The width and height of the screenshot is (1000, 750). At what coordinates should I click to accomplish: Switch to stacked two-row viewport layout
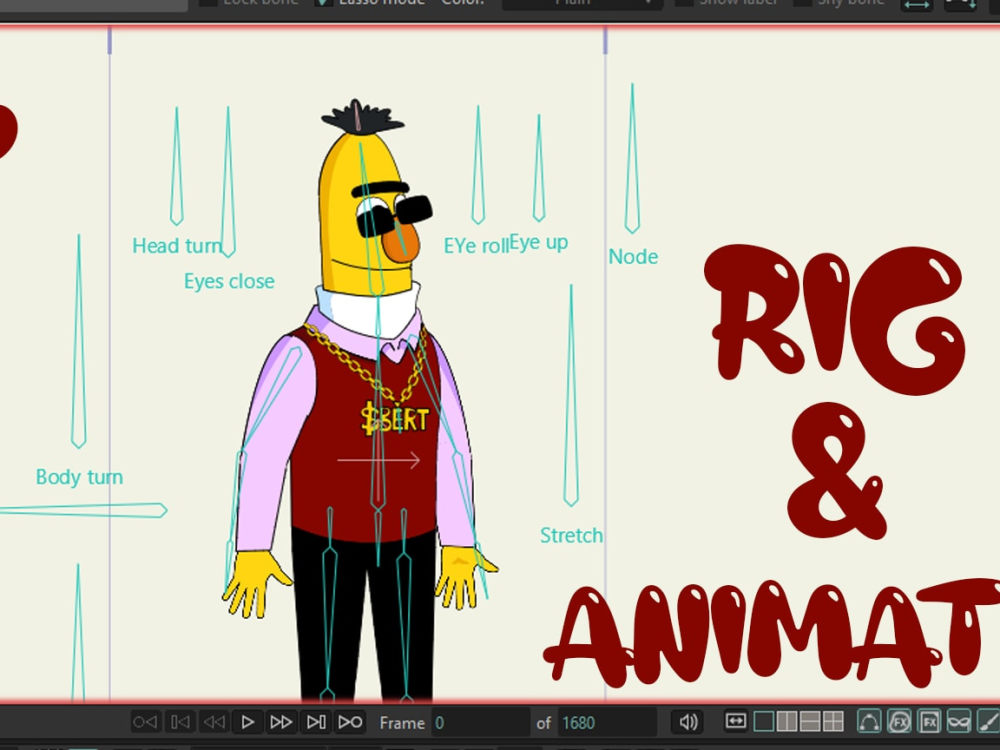809,721
